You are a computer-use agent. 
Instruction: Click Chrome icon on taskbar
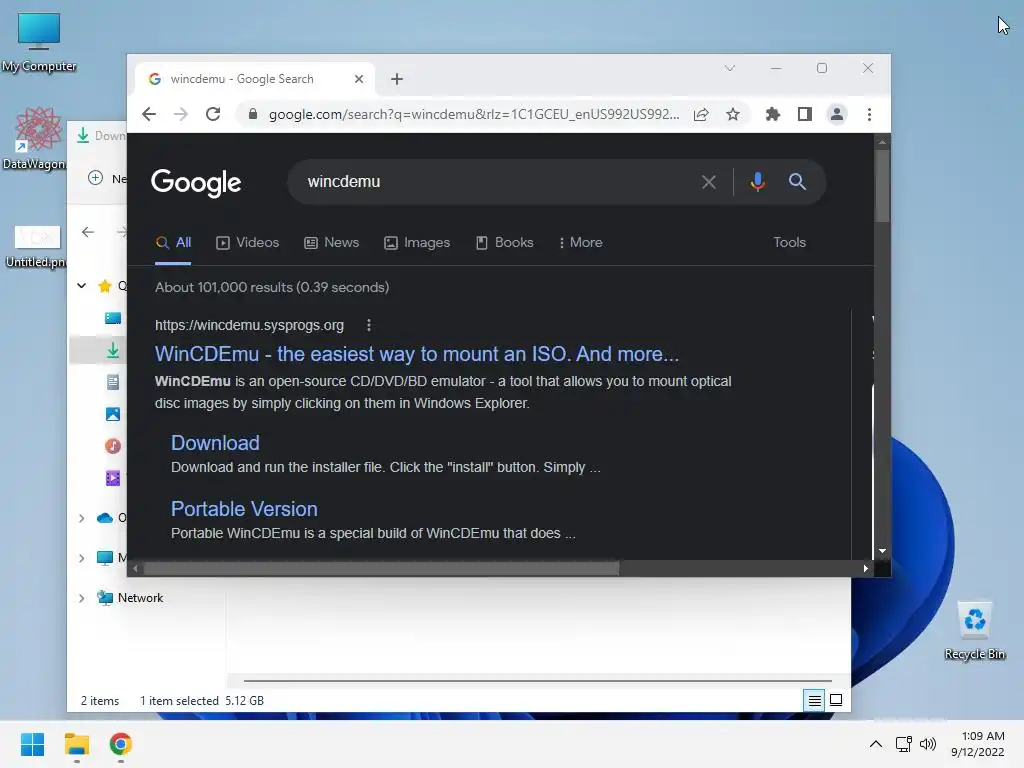(x=120, y=744)
